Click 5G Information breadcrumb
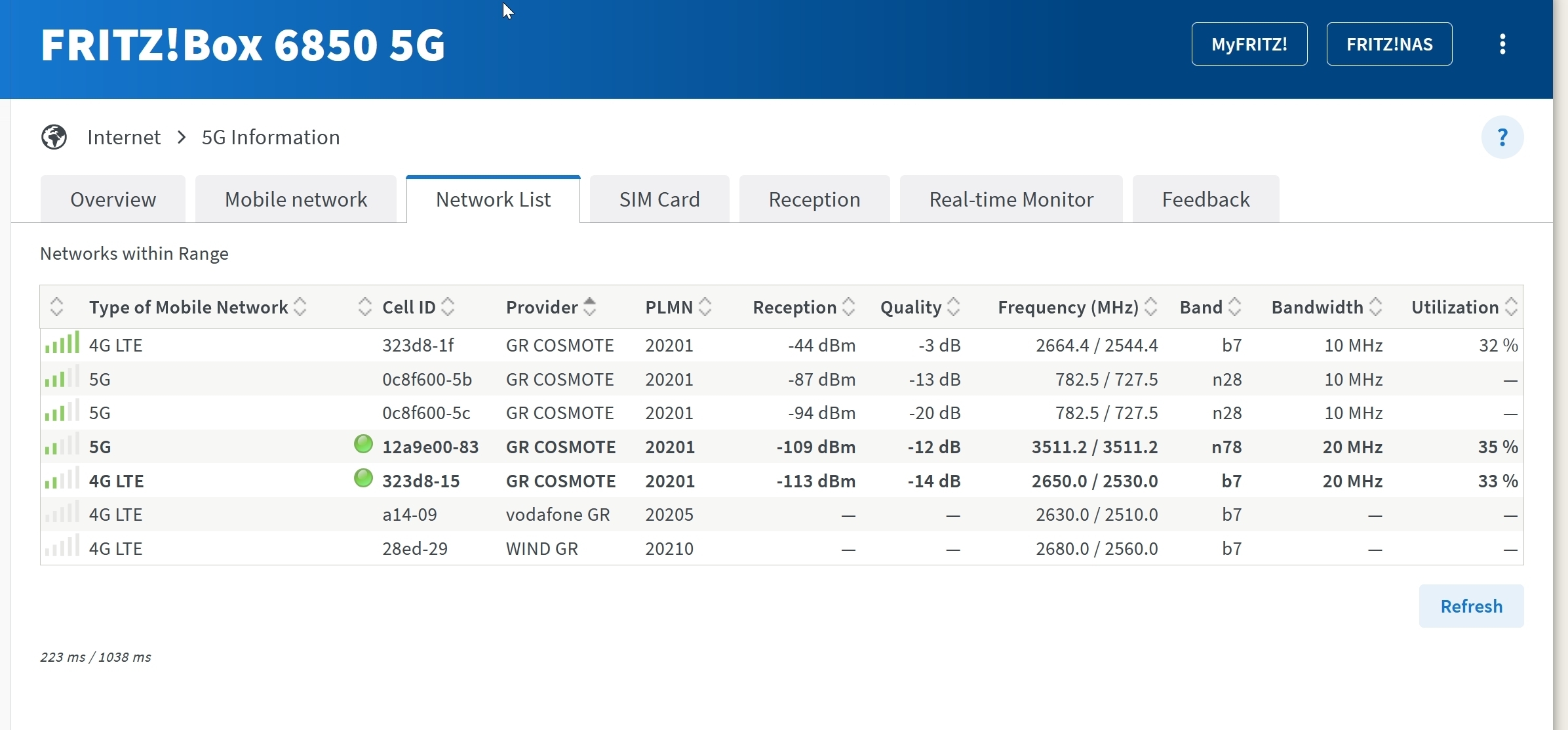Viewport: 1568px width, 730px height. pos(270,137)
